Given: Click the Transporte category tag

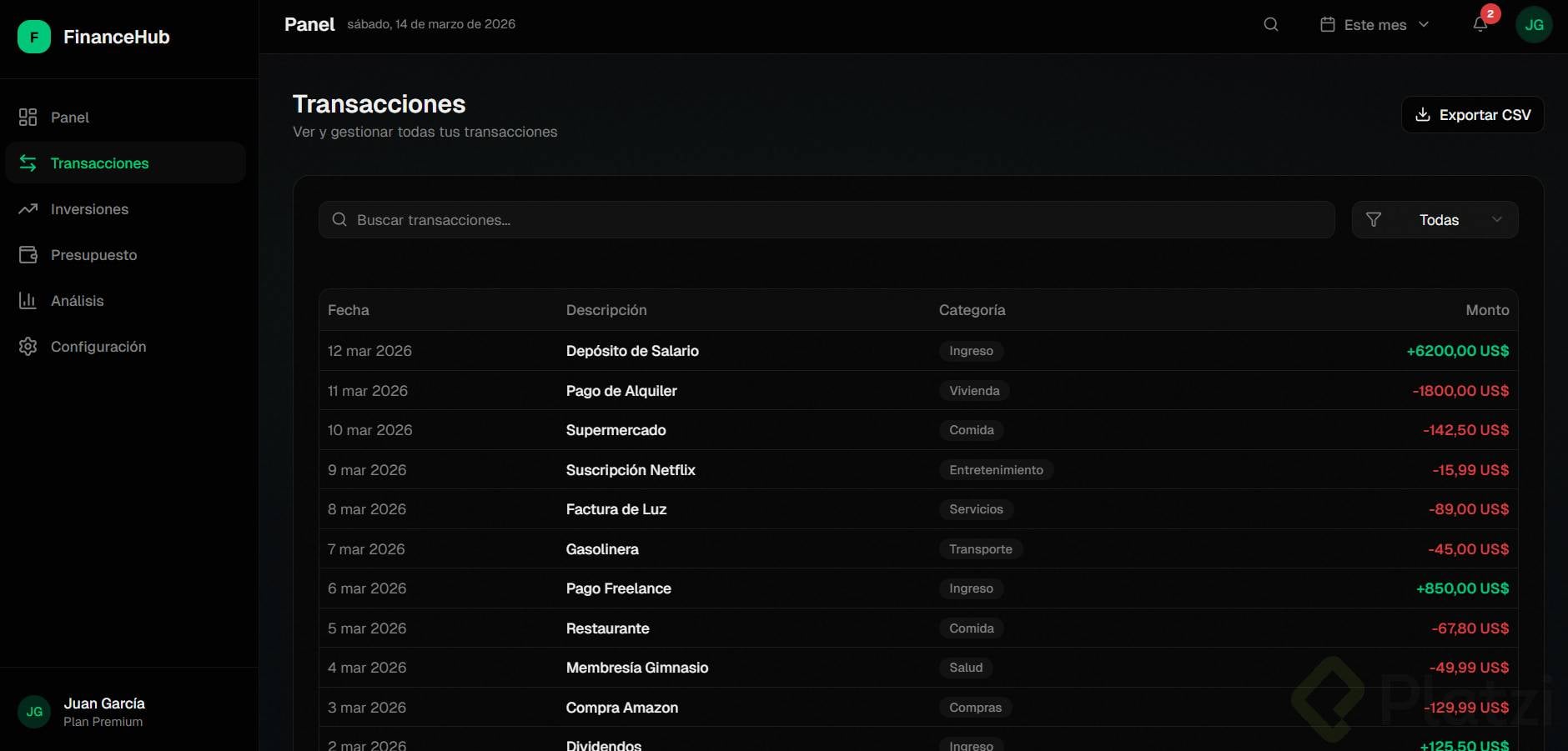Looking at the screenshot, I should click(x=981, y=549).
